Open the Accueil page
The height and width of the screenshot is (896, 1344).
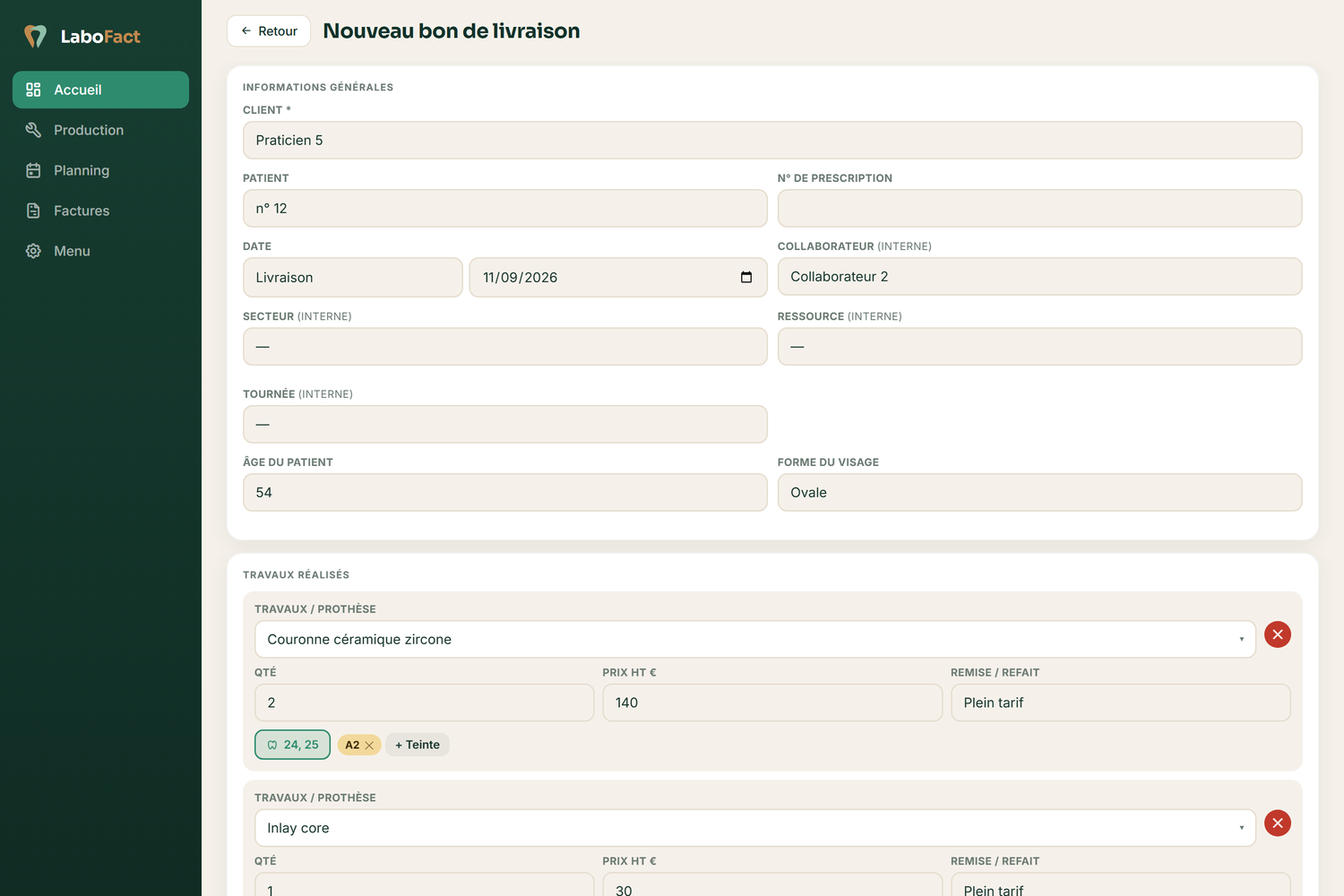[x=100, y=90]
